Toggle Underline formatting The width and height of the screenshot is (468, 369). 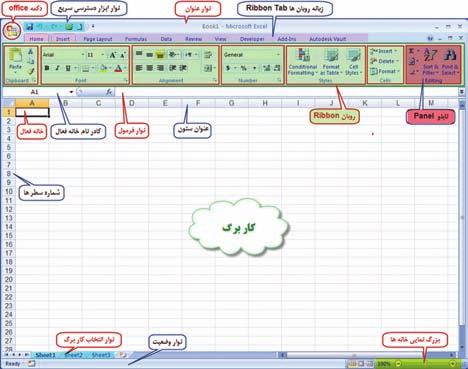tap(68, 68)
